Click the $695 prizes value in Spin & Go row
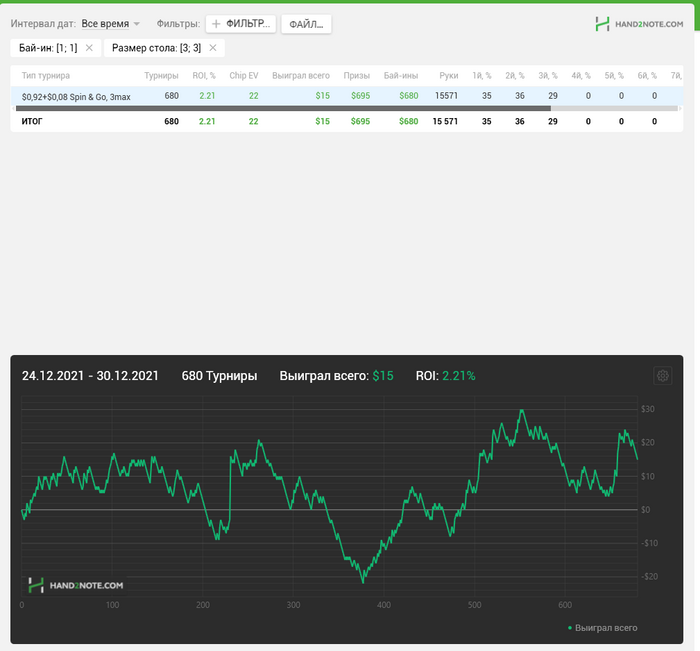This screenshot has height=651, width=700. click(x=360, y=96)
